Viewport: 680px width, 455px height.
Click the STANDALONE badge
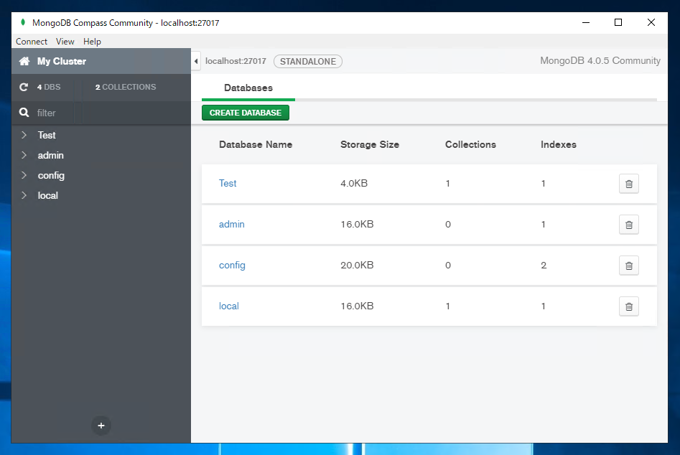tap(308, 62)
